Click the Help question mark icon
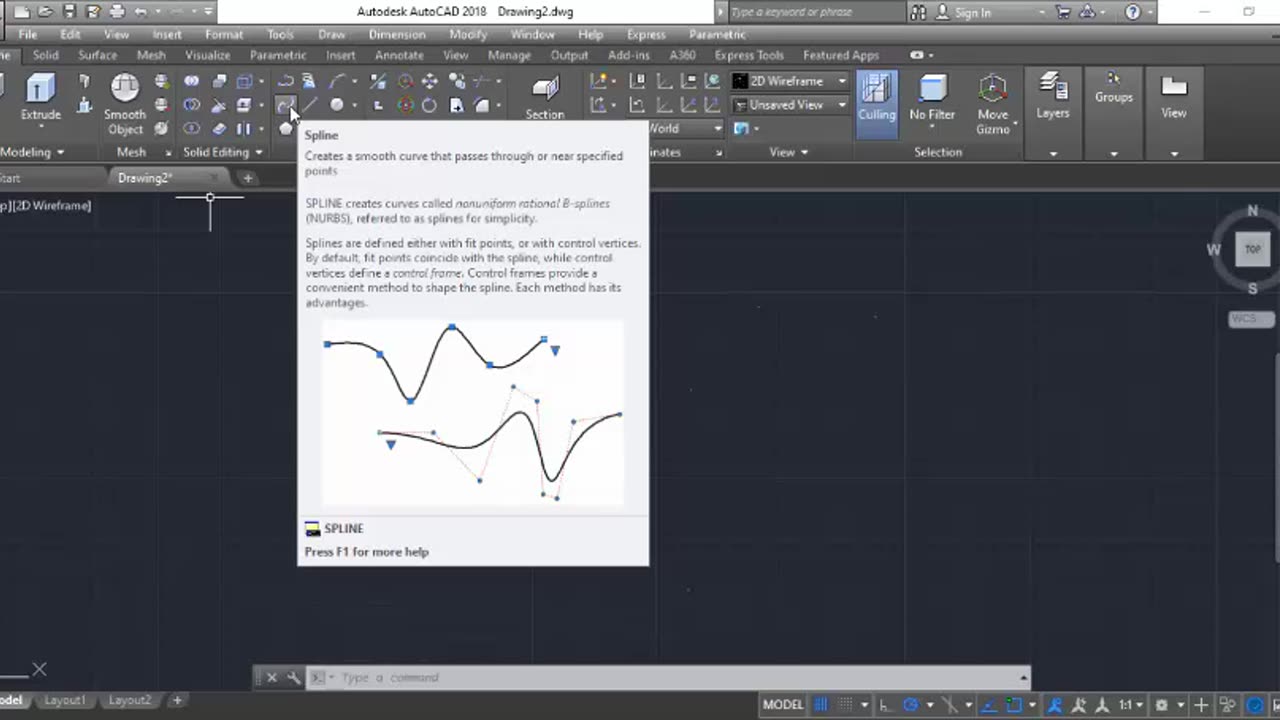The image size is (1280, 720). (x=1132, y=12)
